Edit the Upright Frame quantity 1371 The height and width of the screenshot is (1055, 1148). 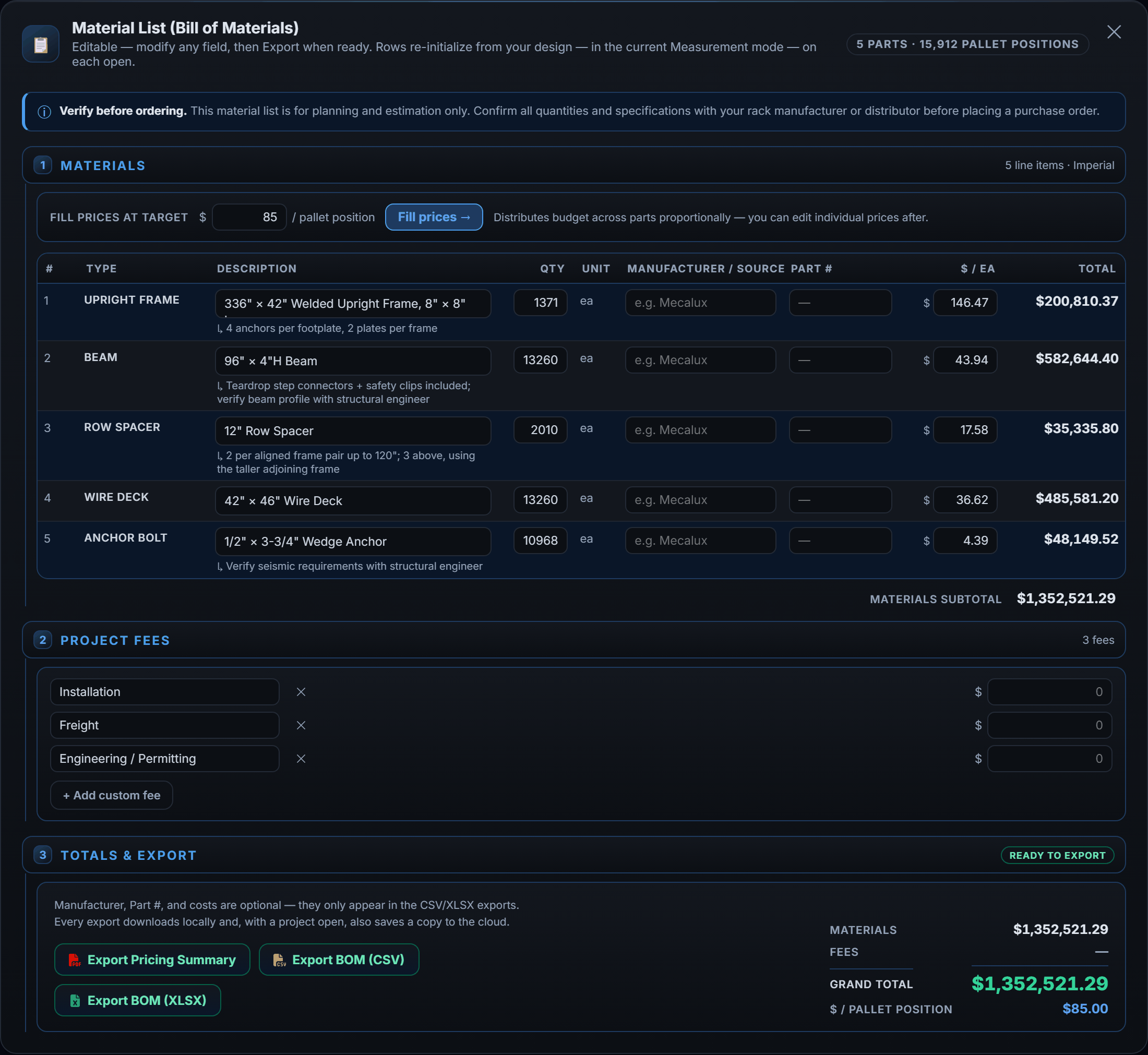pyautogui.click(x=540, y=303)
